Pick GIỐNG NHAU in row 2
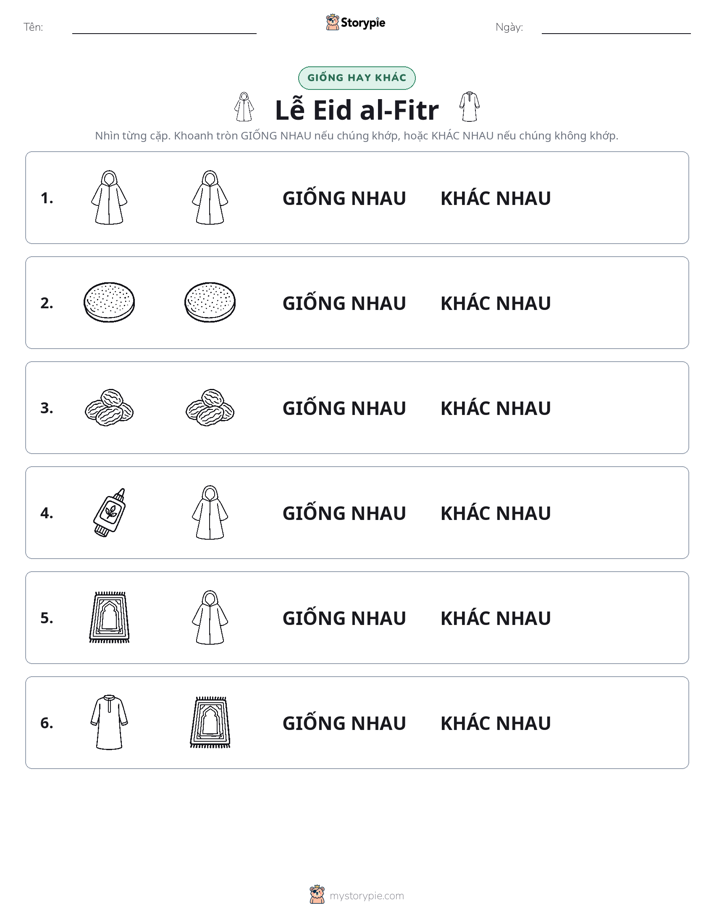Image resolution: width=714 pixels, height=924 pixels. 344,303
